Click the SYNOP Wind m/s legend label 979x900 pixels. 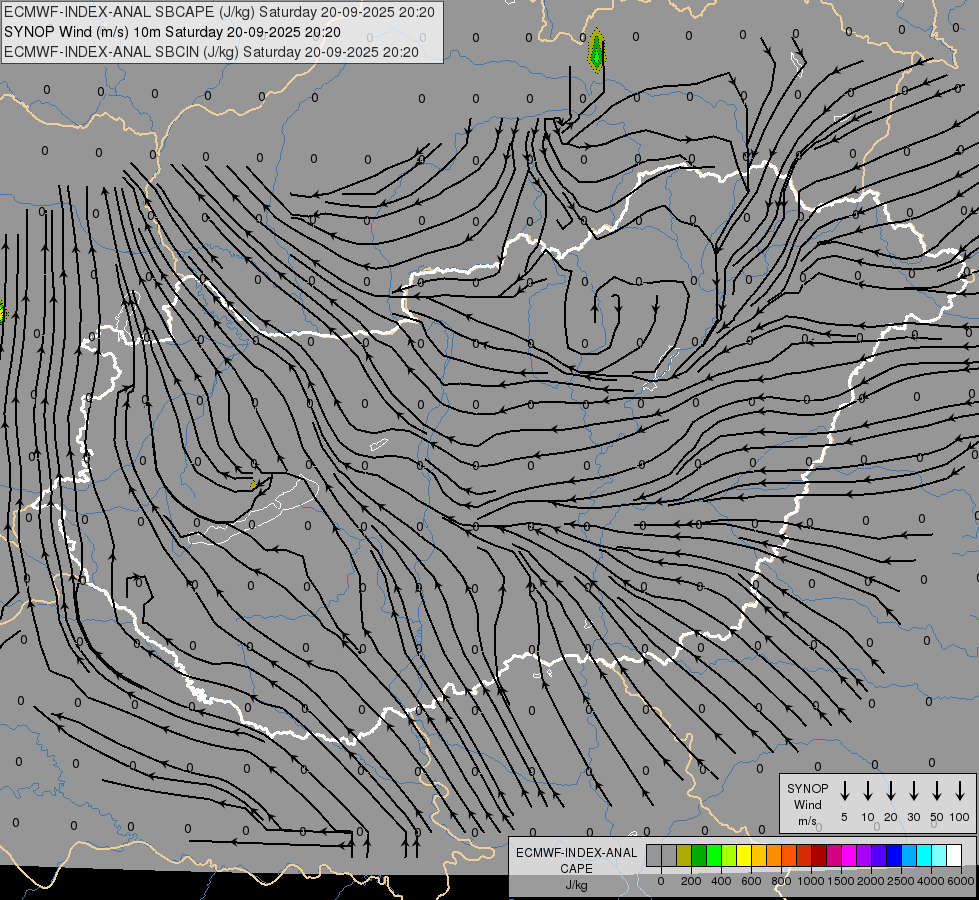[807, 804]
